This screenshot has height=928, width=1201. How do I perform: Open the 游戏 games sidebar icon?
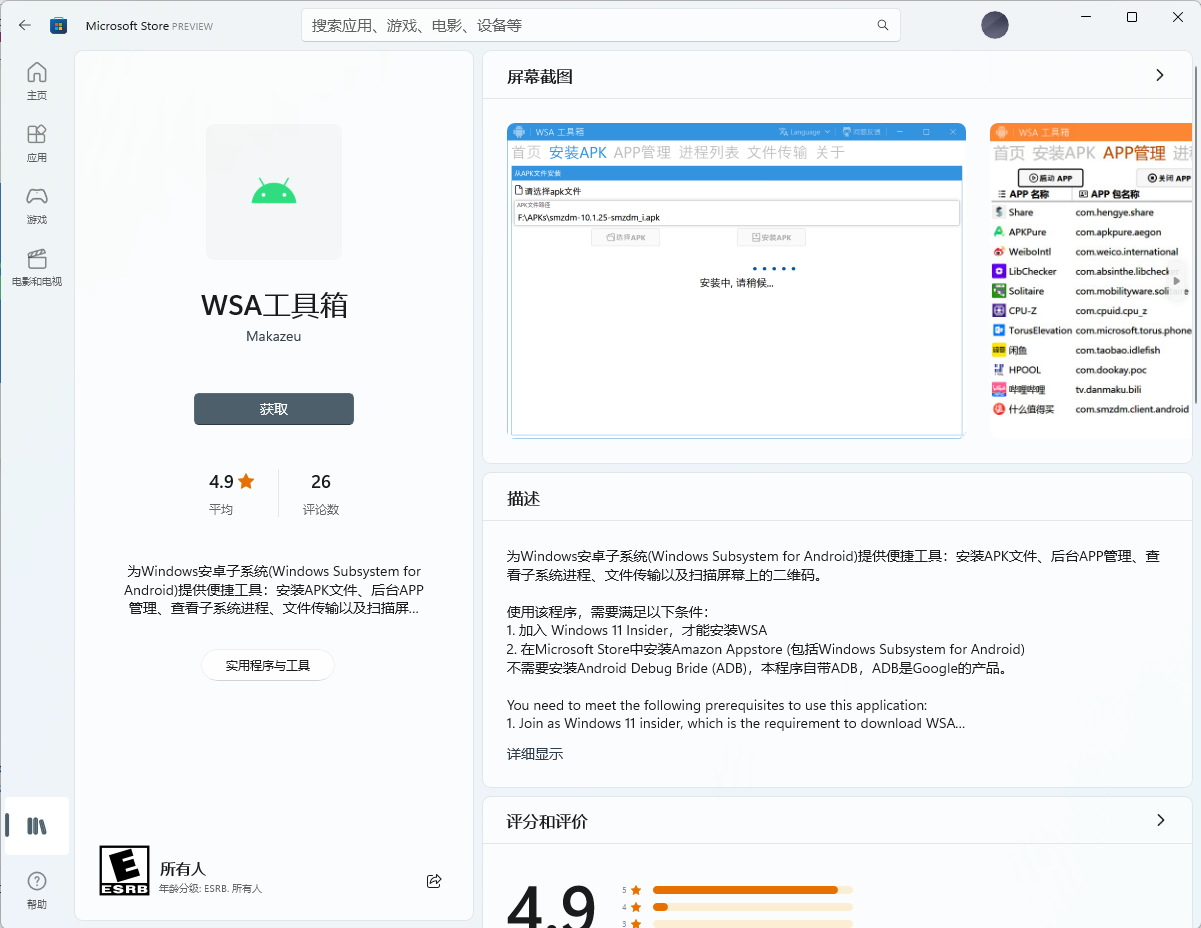point(37,205)
